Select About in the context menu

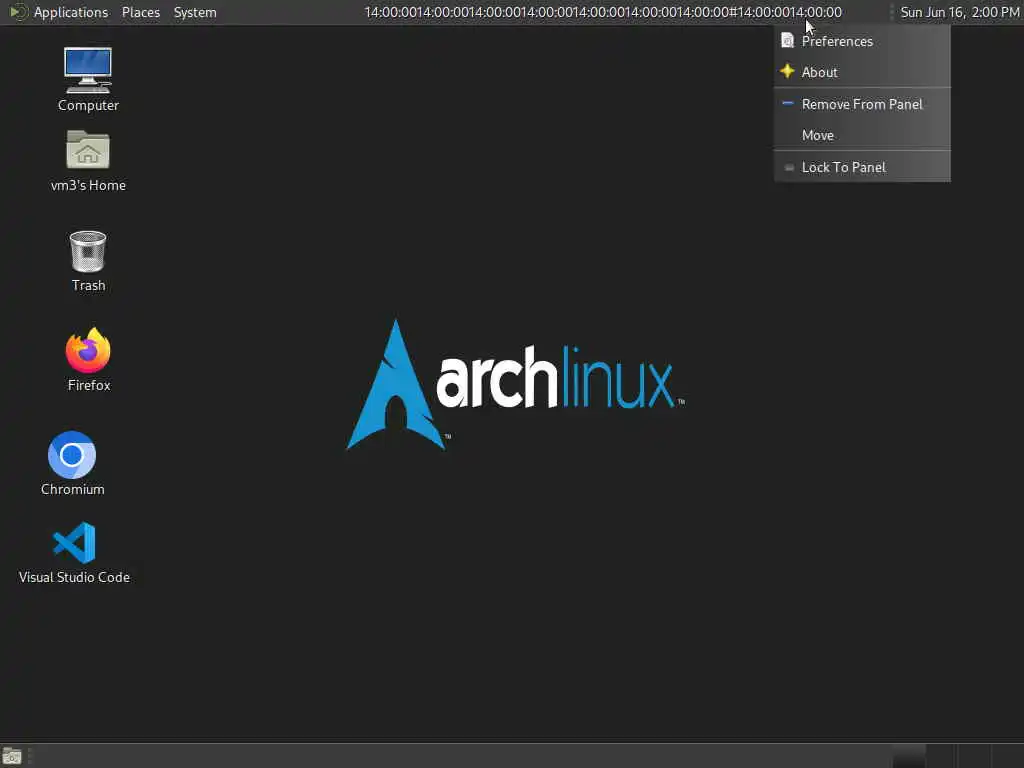click(862, 72)
